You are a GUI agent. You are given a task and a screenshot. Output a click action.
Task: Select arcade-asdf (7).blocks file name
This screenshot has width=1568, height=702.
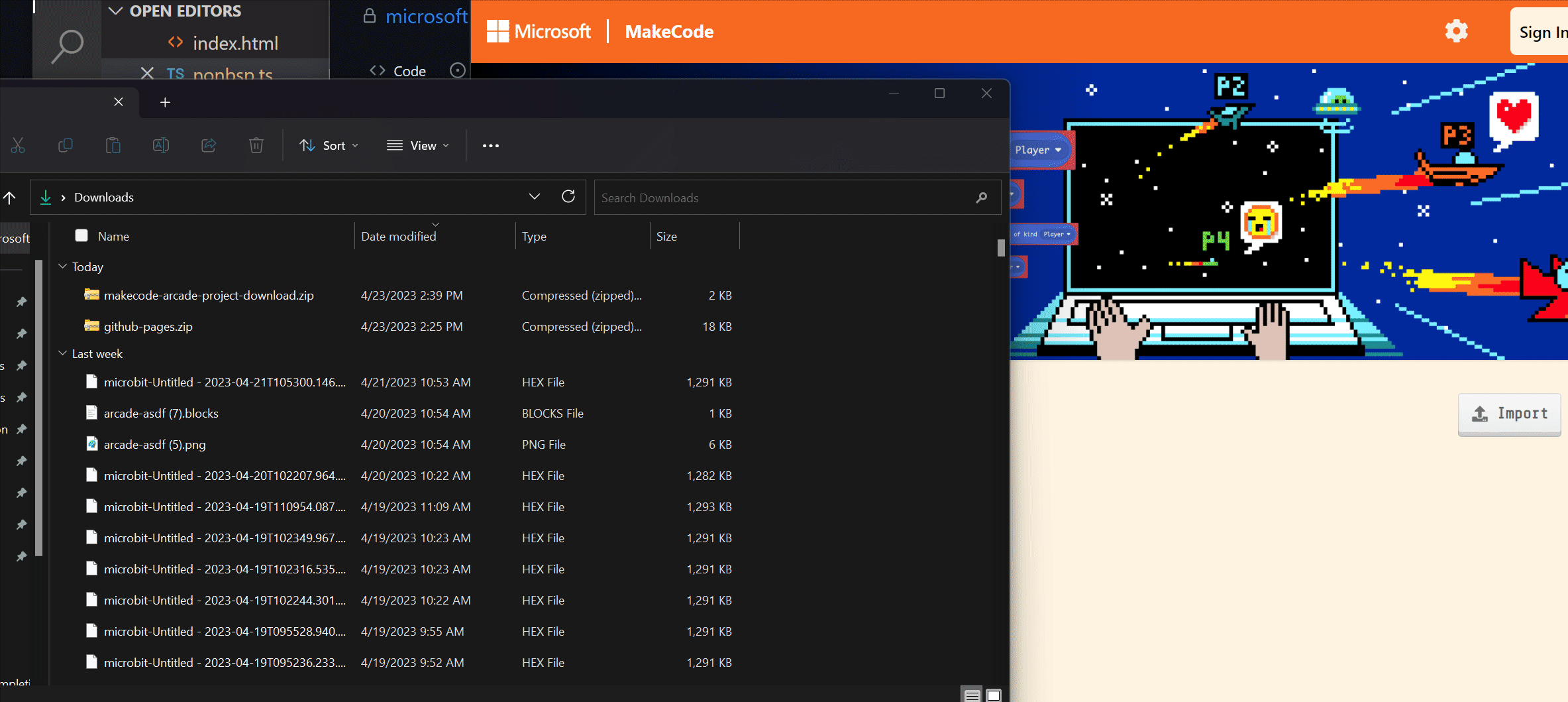pos(161,413)
